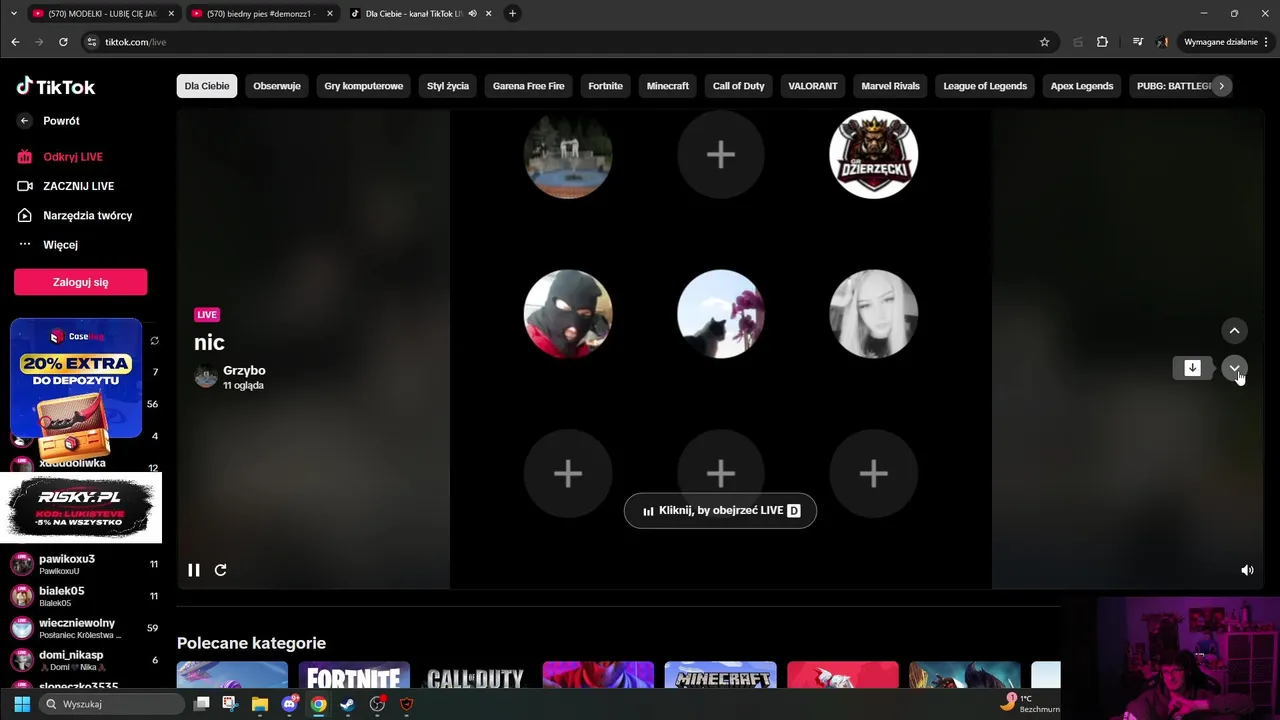This screenshot has width=1280, height=720.
Task: Open File Explorer from the taskbar
Action: pyautogui.click(x=260, y=704)
